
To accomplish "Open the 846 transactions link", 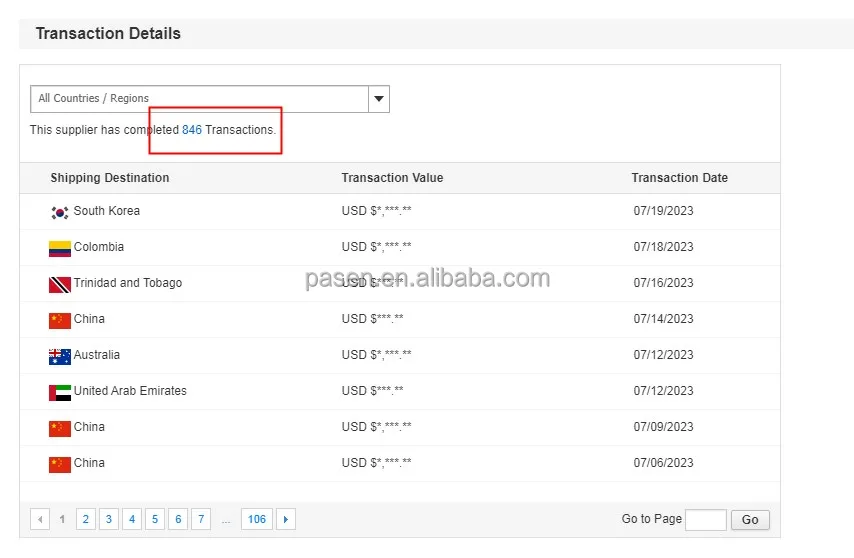I will coord(192,130).
